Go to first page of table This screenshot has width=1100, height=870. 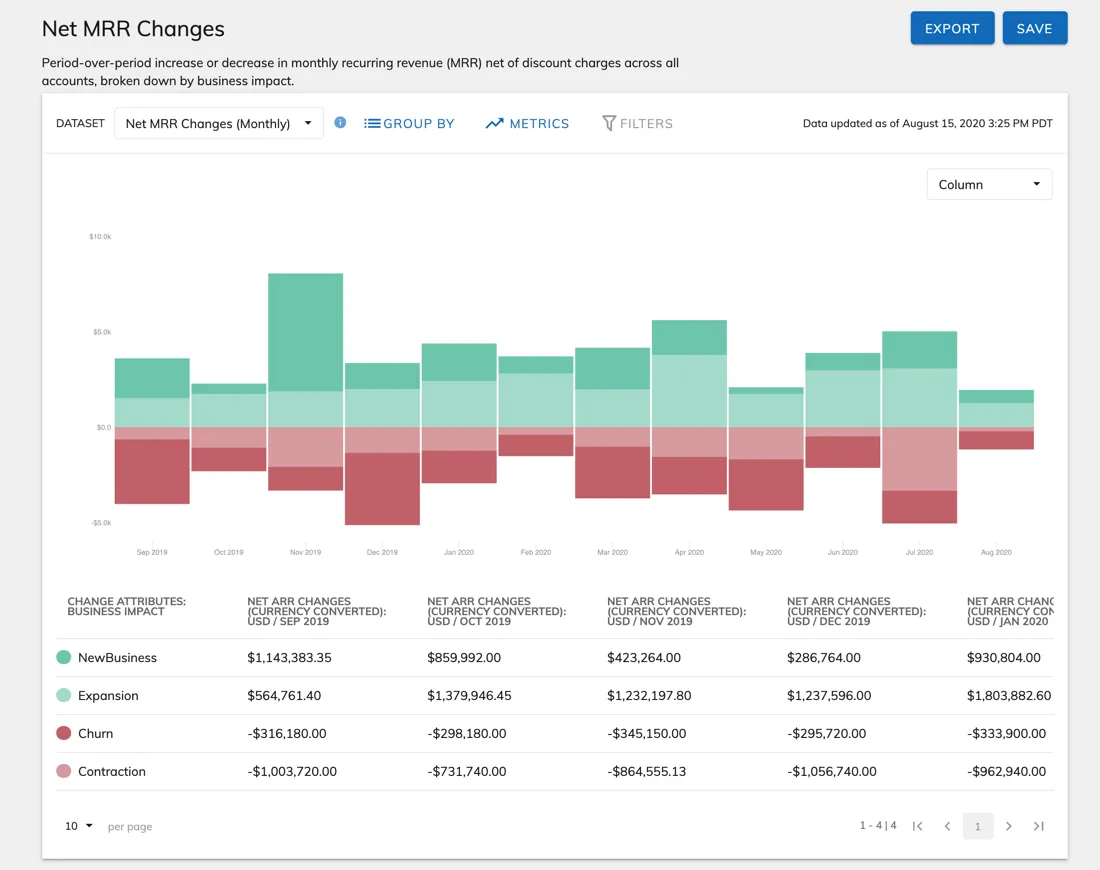tap(918, 826)
